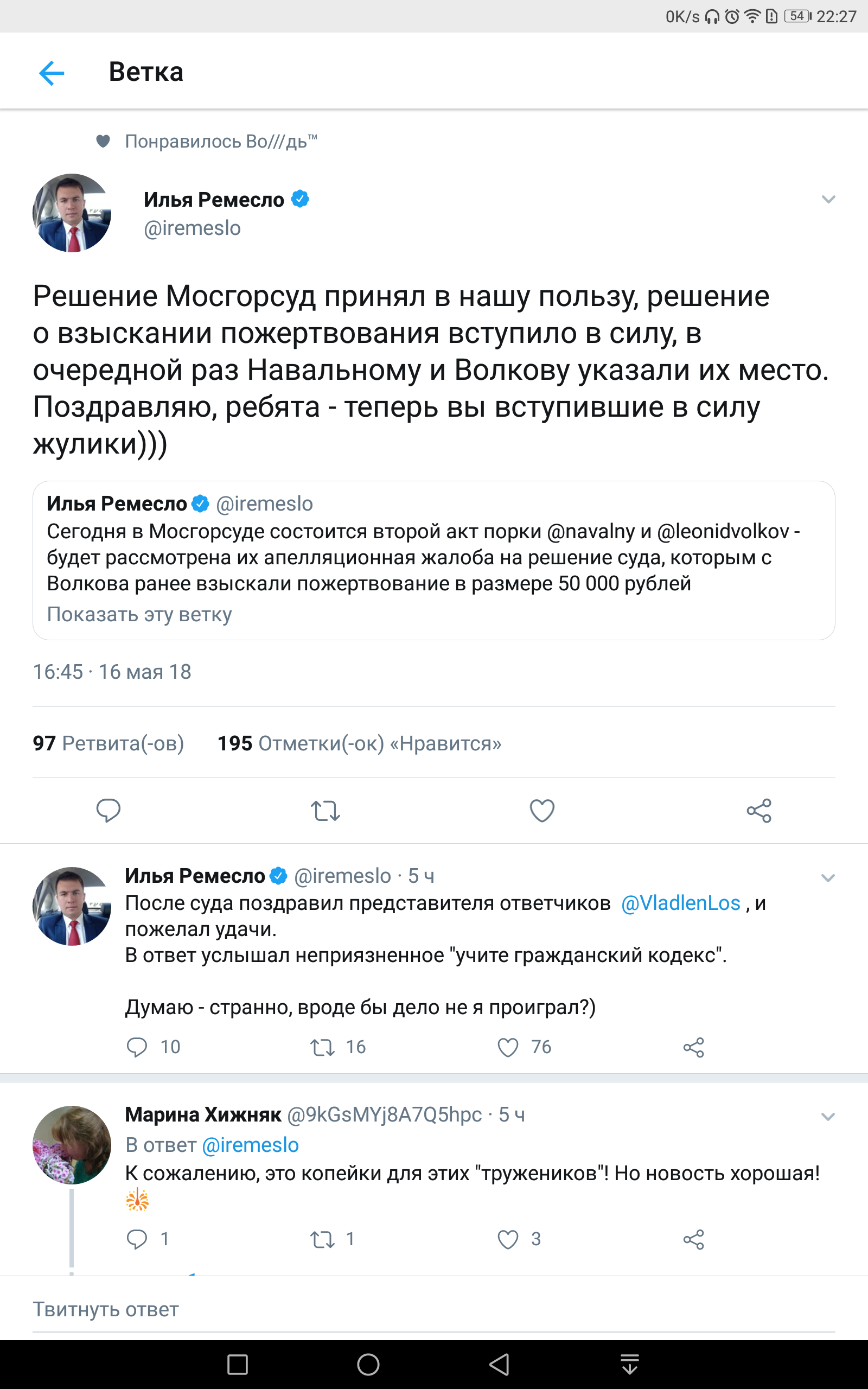The image size is (868, 1389).
Task: Reply to the main tweet via comment icon
Action: [108, 810]
